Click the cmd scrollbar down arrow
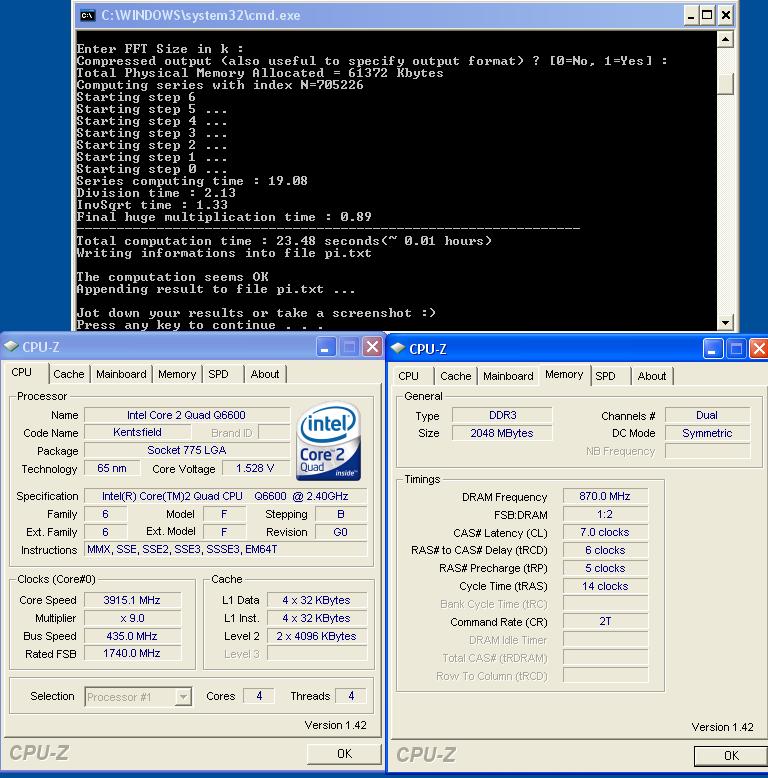Screen dimensions: 768x778 pyautogui.click(x=725, y=323)
